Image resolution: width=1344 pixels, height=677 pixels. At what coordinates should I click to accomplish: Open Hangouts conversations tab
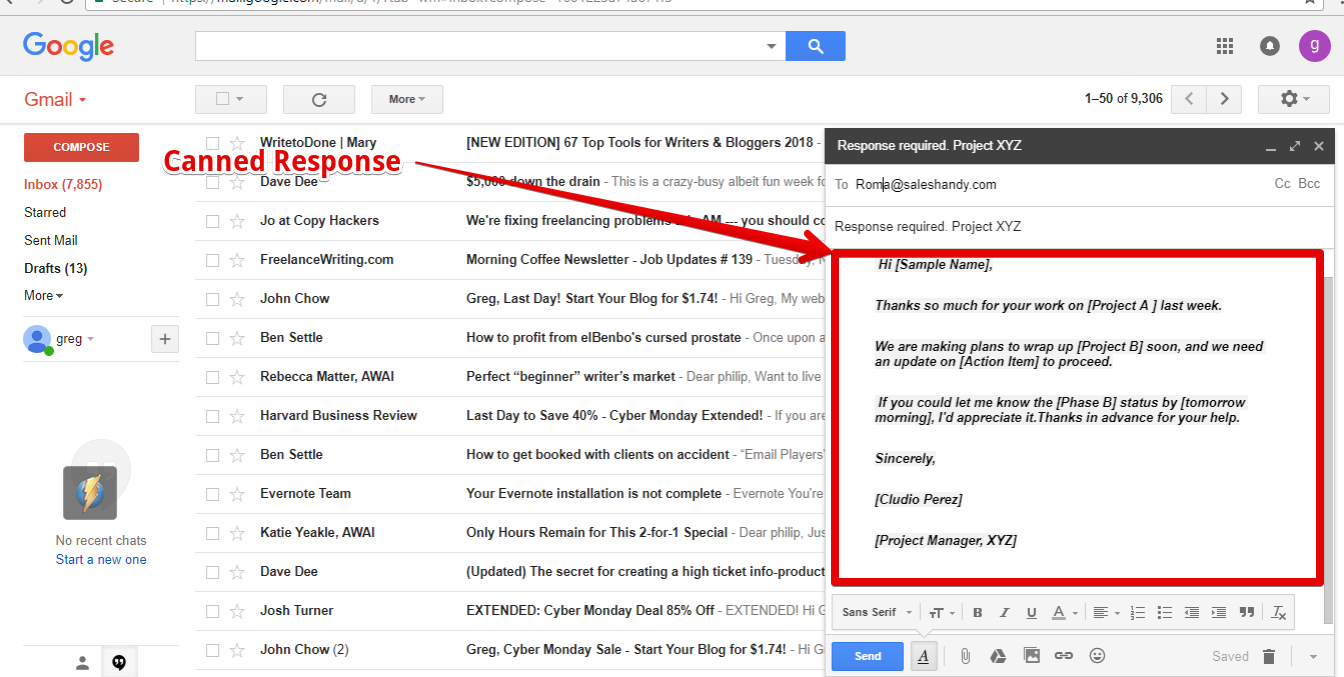pos(119,662)
